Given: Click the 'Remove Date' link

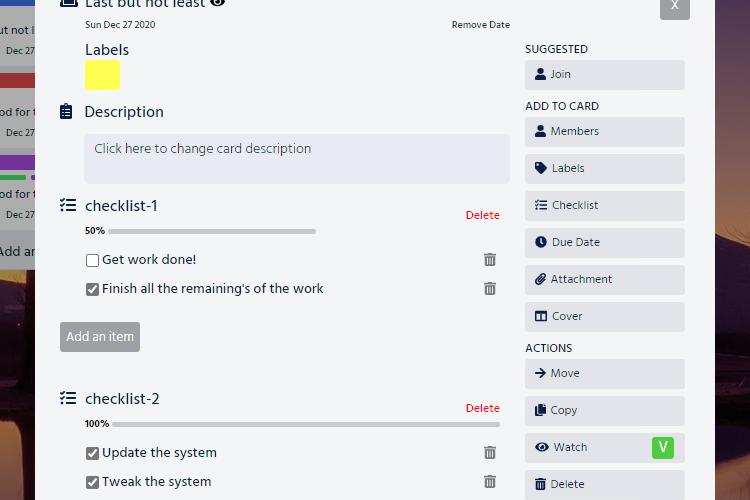Looking at the screenshot, I should click(480, 25).
